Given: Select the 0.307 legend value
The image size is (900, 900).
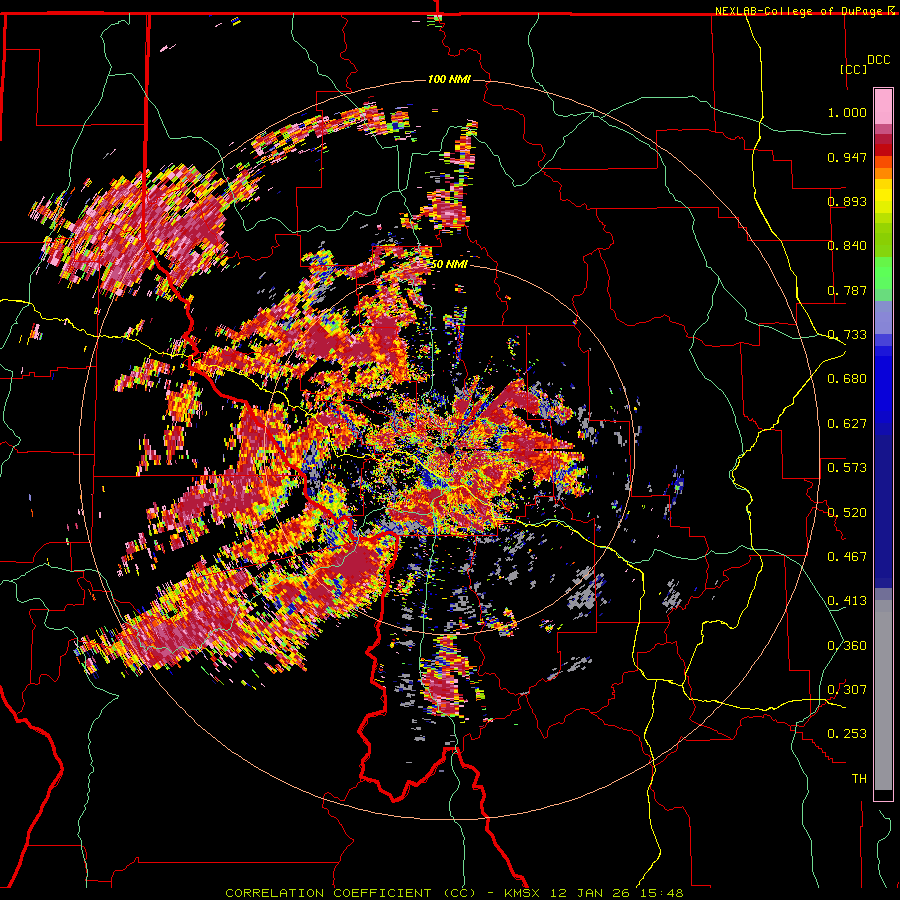Looking at the screenshot, I should point(847,690).
